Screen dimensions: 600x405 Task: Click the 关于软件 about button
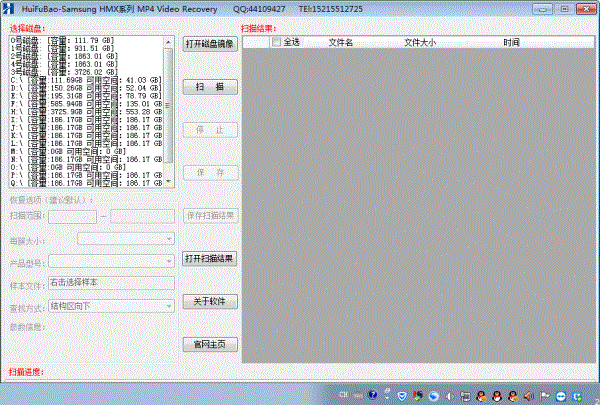[210, 302]
